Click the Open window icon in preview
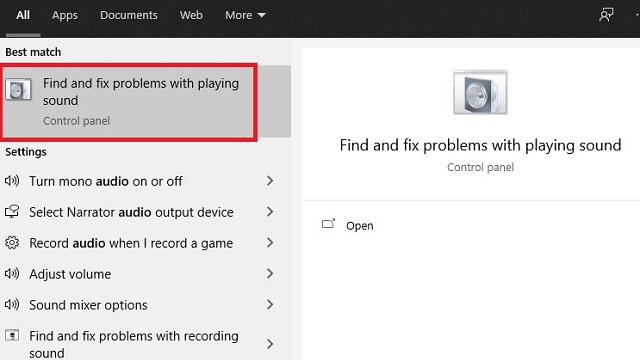The width and height of the screenshot is (640, 360). (x=328, y=224)
